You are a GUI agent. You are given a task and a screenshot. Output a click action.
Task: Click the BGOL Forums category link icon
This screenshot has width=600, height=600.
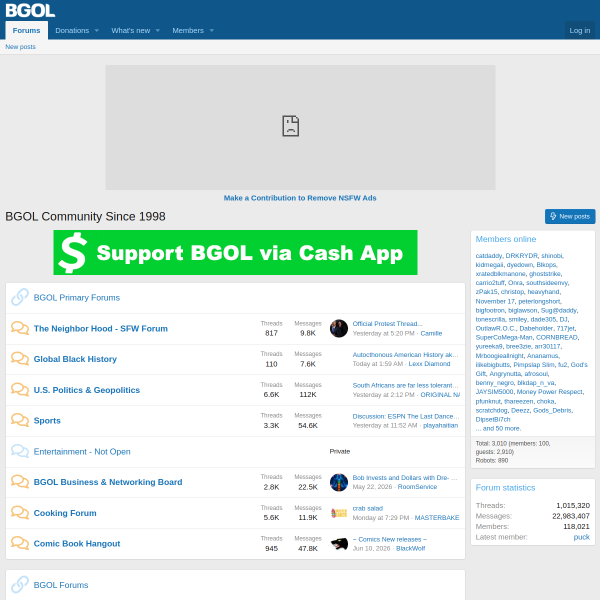20,585
